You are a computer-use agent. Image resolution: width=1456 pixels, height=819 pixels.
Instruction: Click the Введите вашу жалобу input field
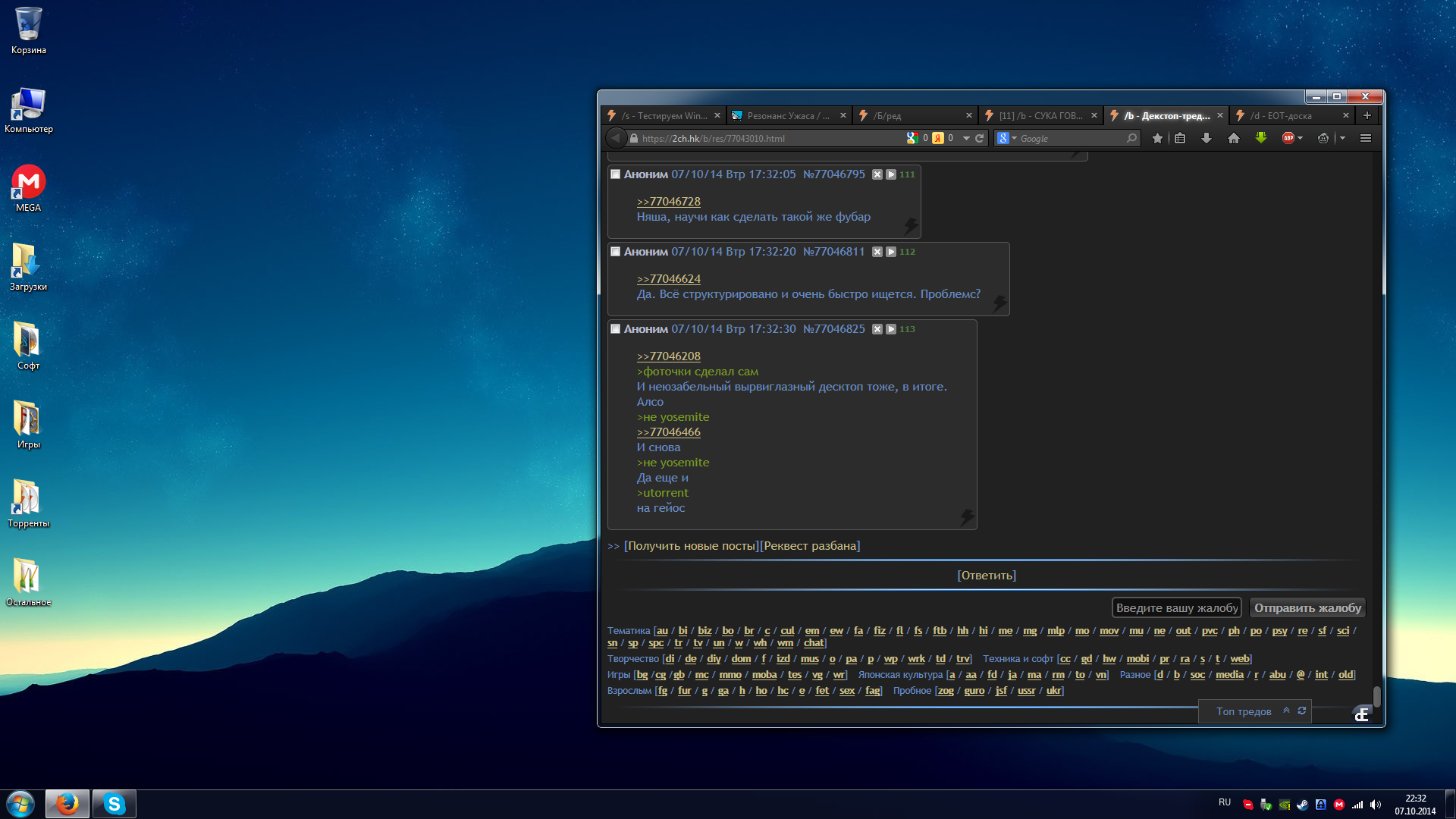coord(1176,608)
